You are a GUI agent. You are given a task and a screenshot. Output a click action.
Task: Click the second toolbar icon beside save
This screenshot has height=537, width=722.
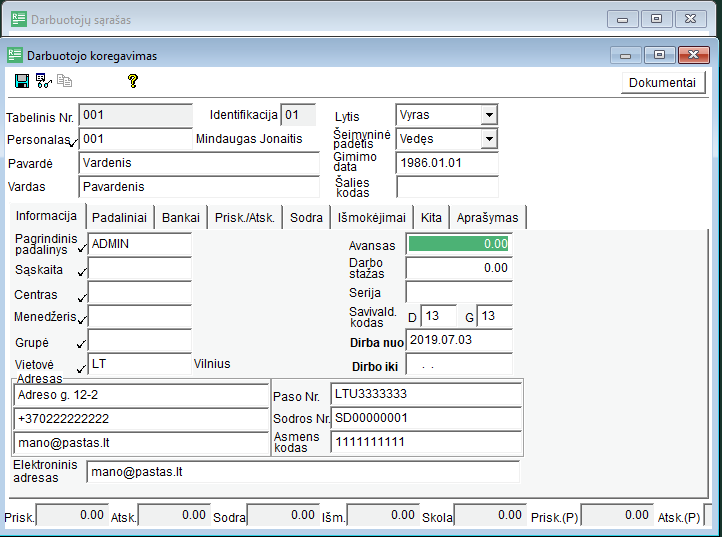click(x=43, y=81)
